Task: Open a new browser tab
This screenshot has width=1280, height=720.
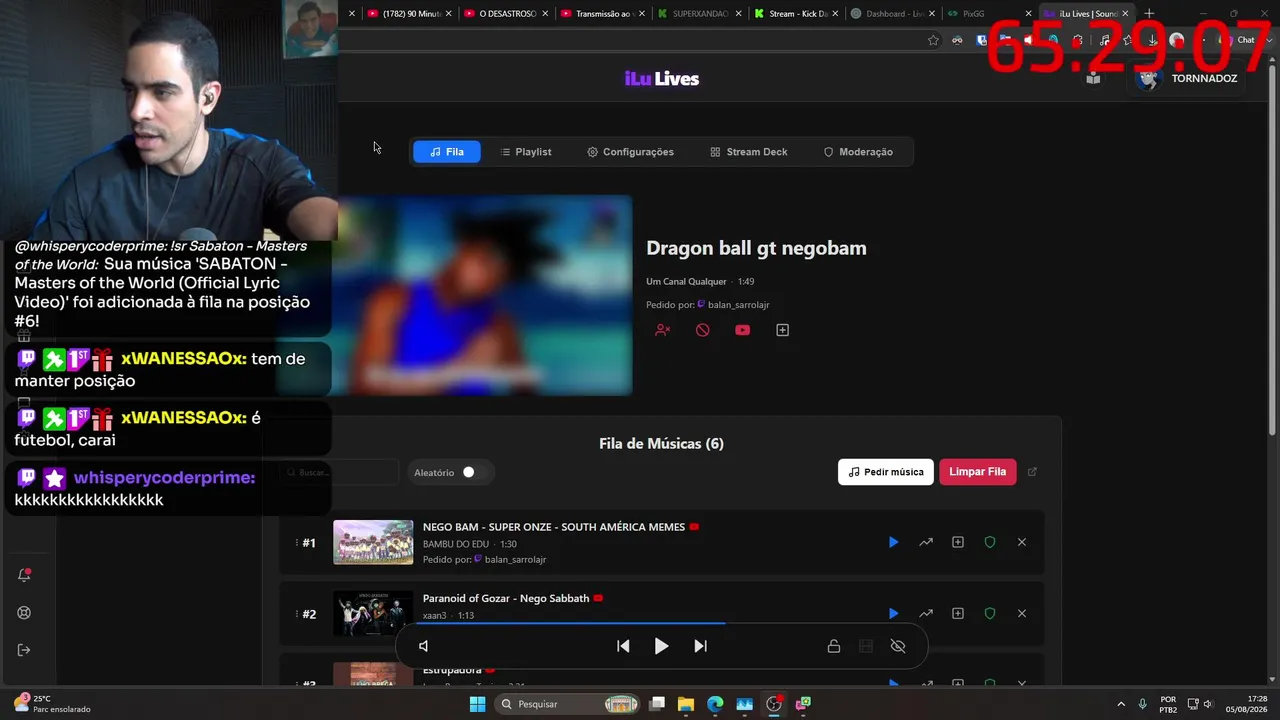Action: pyautogui.click(x=1149, y=14)
